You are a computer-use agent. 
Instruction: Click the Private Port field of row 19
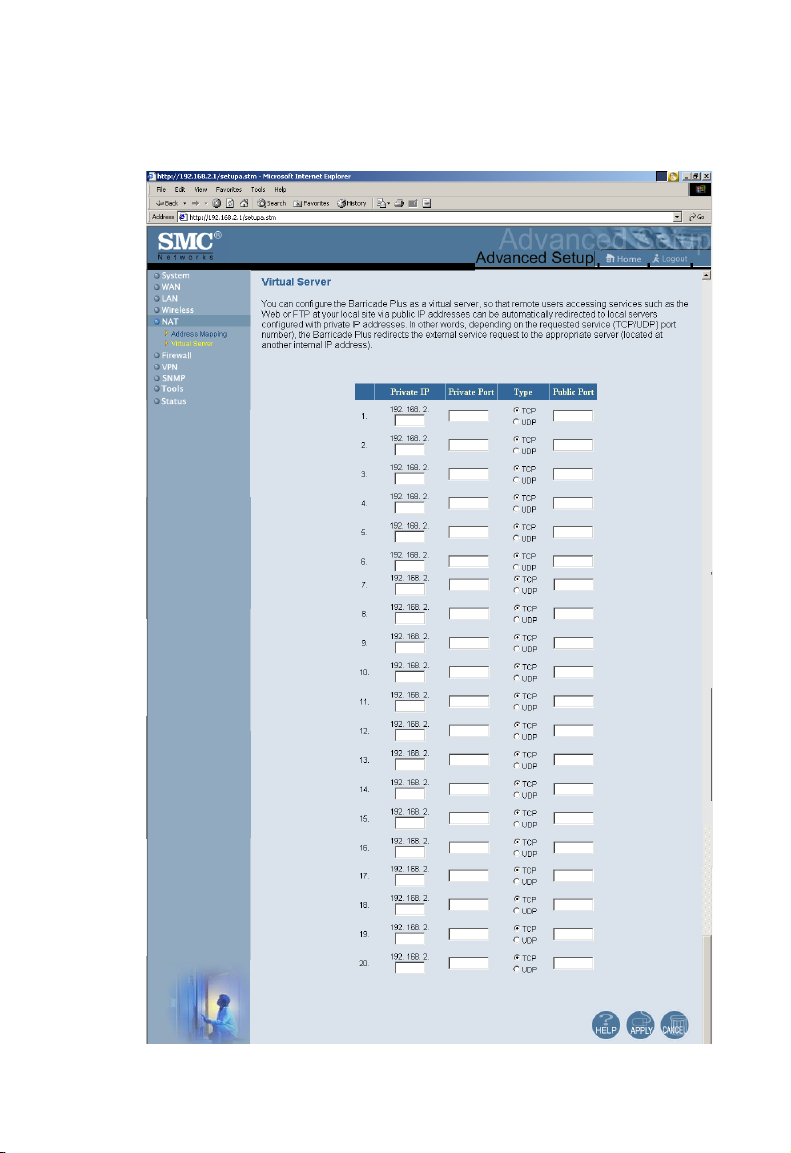pyautogui.click(x=469, y=934)
